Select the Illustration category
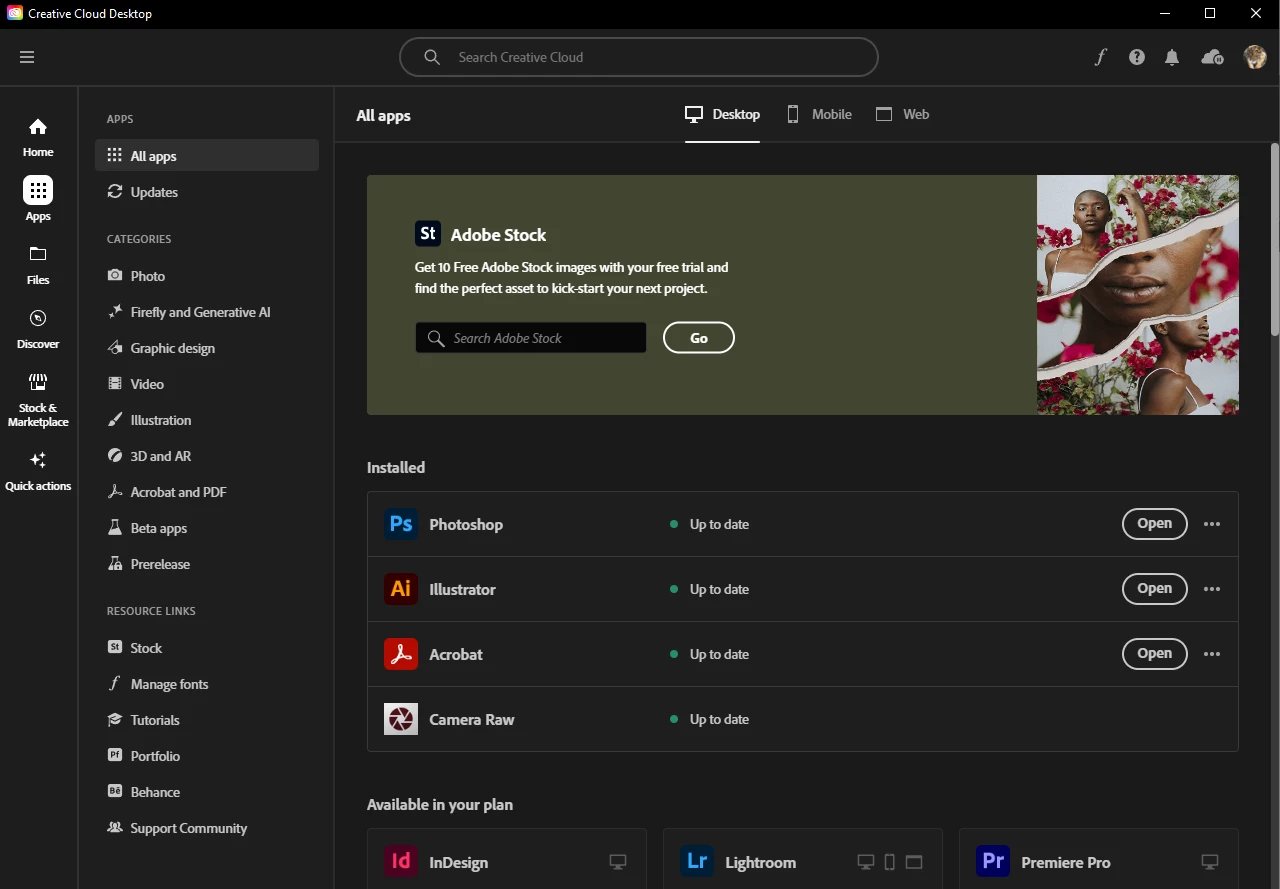 coord(207,420)
